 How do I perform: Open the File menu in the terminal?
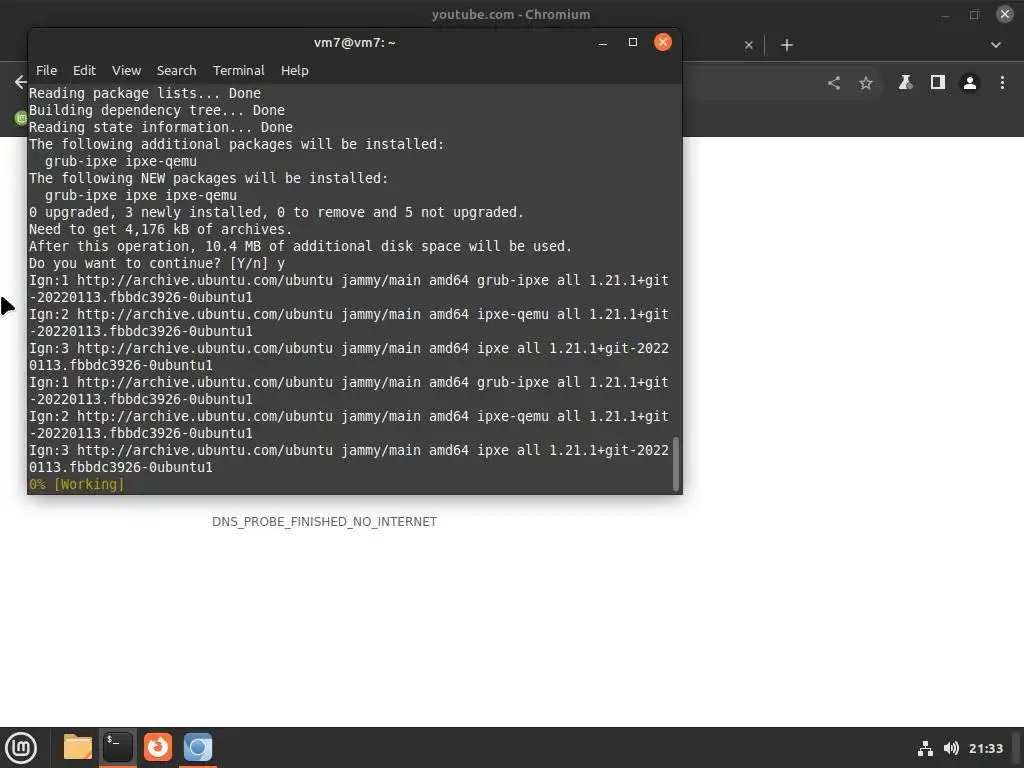(x=46, y=71)
